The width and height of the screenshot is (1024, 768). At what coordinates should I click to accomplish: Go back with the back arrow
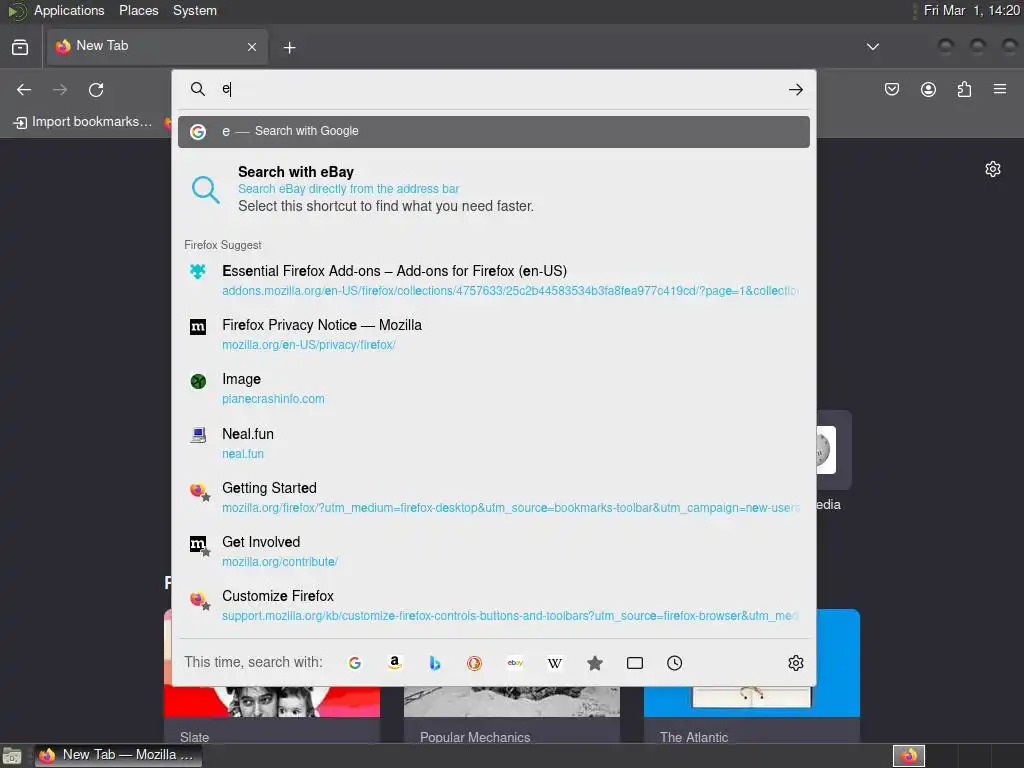(x=24, y=89)
